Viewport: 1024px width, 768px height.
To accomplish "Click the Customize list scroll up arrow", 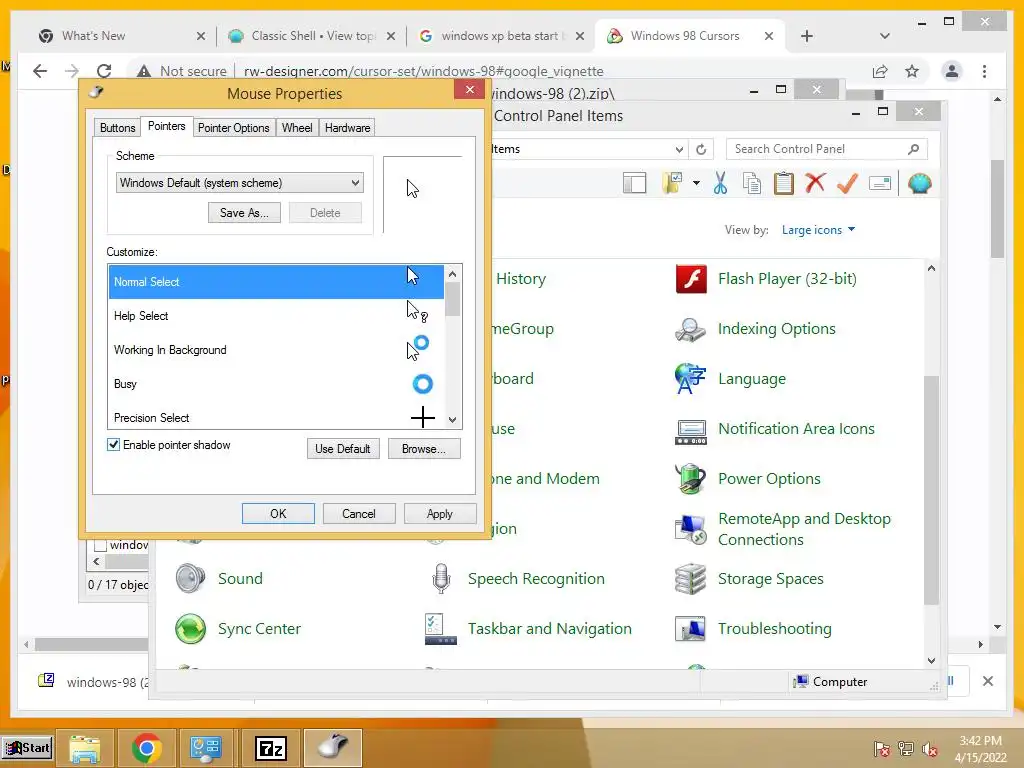I will coord(453,274).
